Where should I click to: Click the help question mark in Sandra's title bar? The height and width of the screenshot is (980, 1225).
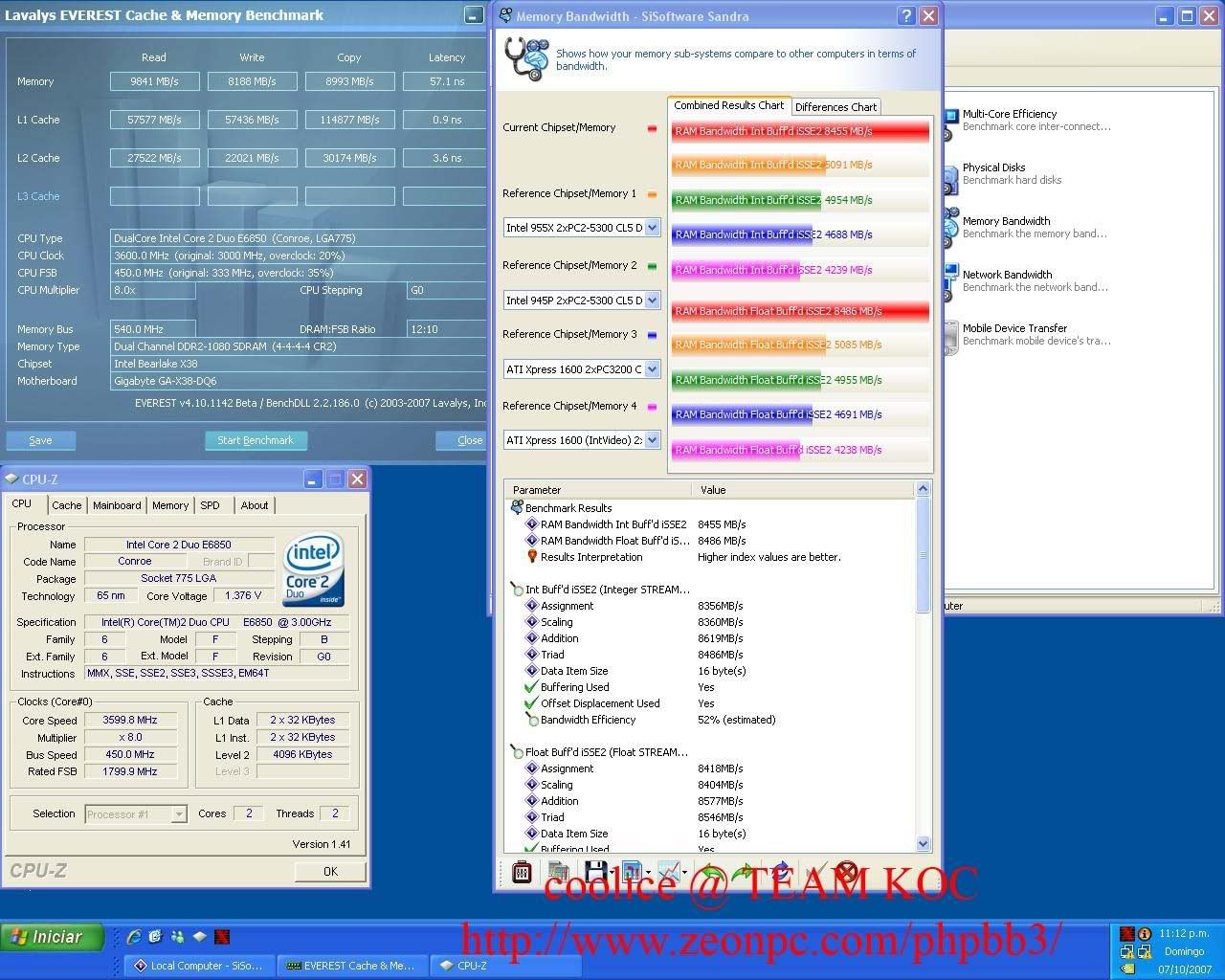click(x=906, y=16)
